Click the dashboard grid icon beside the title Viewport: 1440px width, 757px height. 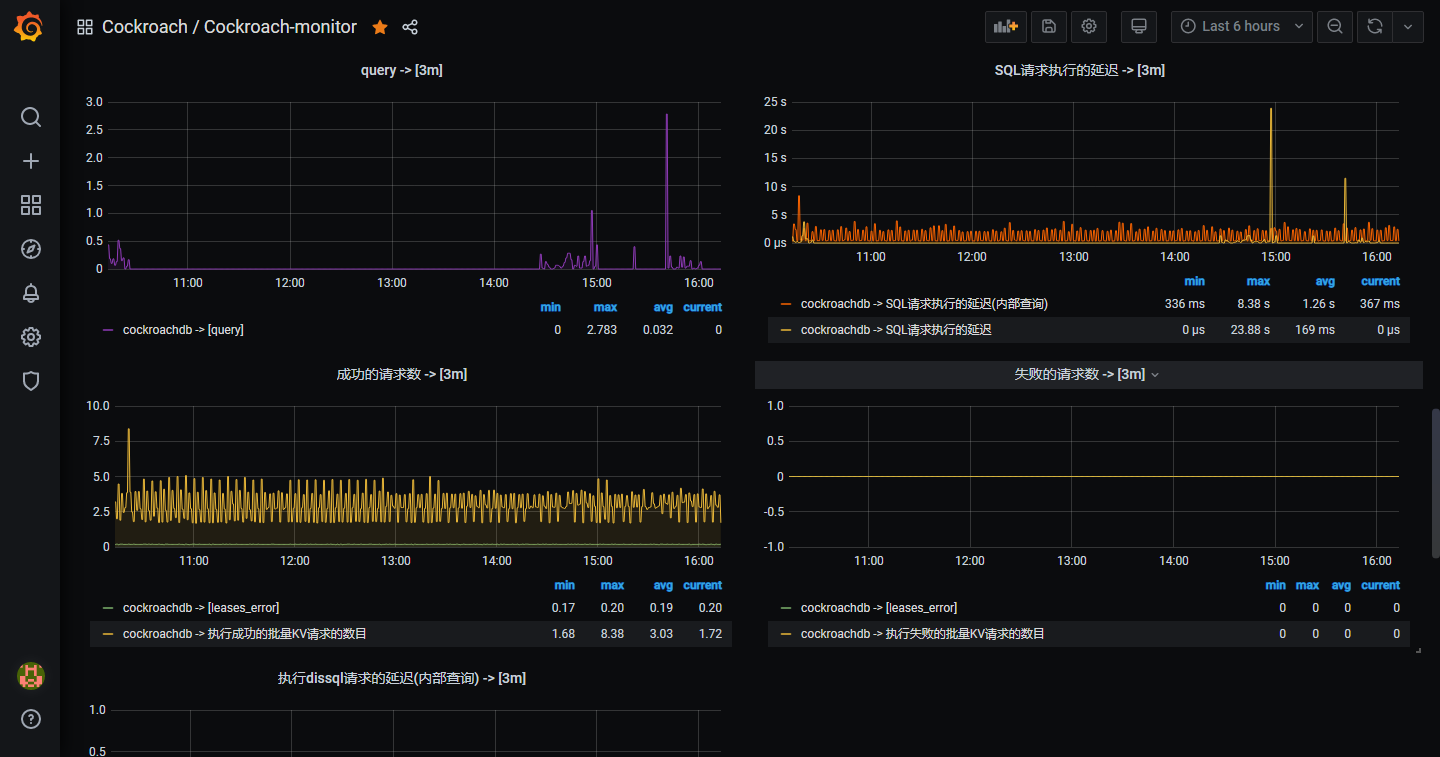point(85,27)
